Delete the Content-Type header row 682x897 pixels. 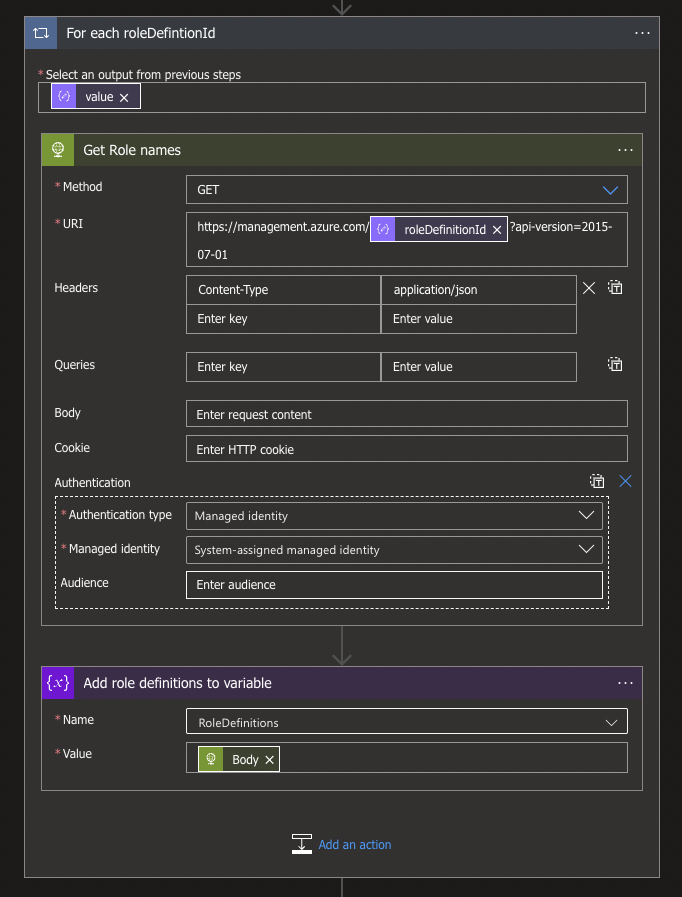click(589, 288)
